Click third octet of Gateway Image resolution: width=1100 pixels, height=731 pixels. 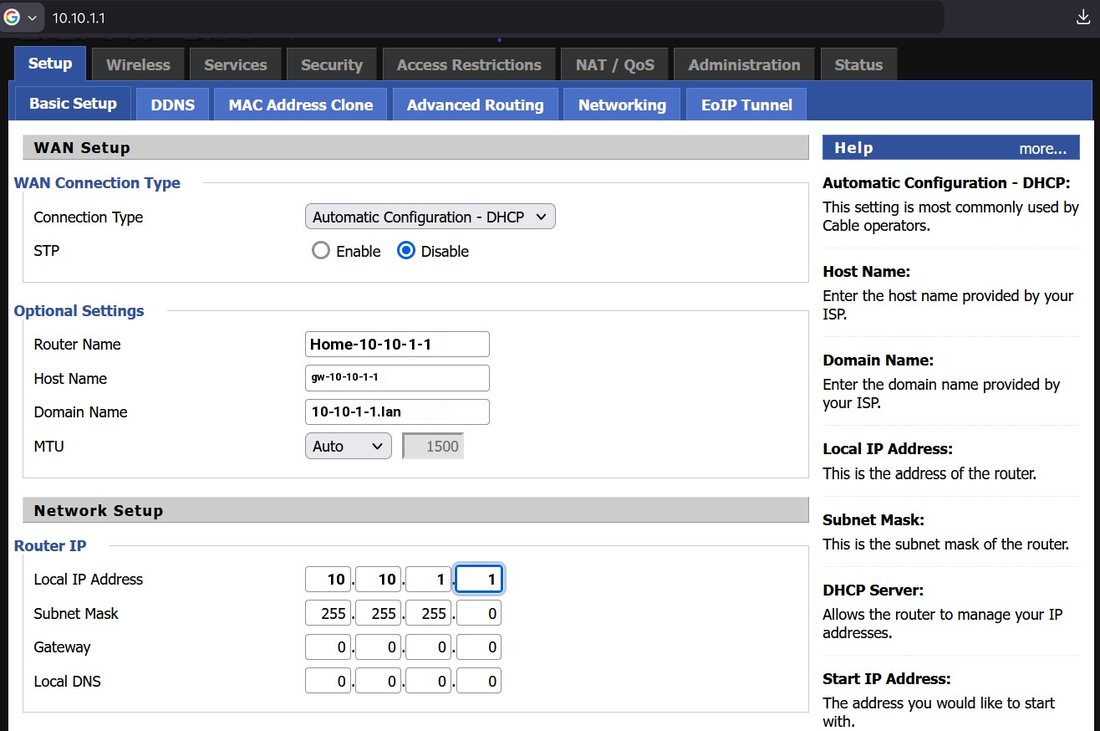429,647
